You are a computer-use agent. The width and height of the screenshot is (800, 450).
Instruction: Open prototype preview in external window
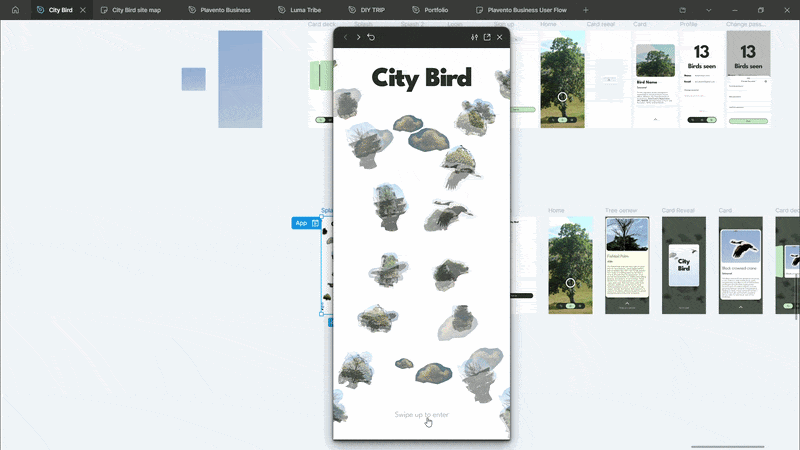coord(487,37)
